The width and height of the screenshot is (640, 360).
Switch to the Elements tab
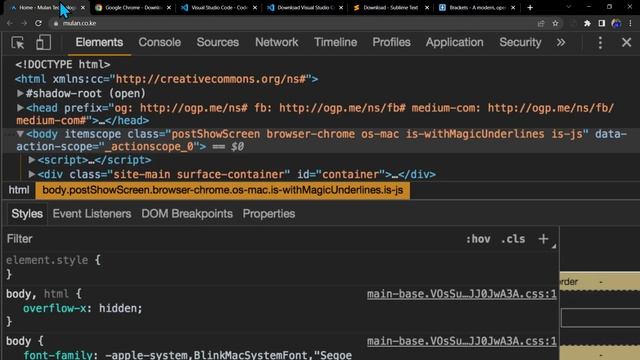pos(99,42)
